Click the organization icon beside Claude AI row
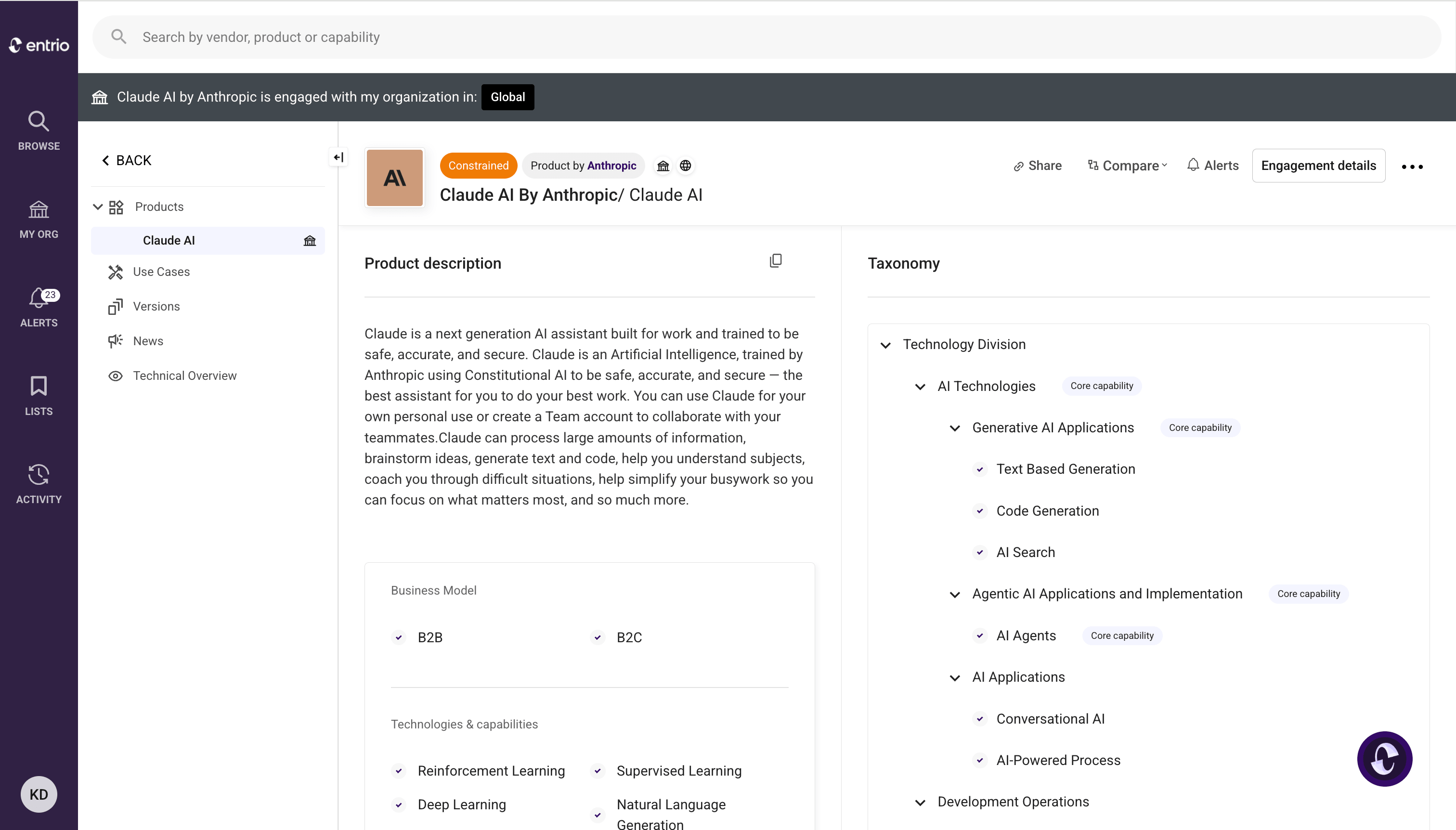1456x830 pixels. pos(310,241)
